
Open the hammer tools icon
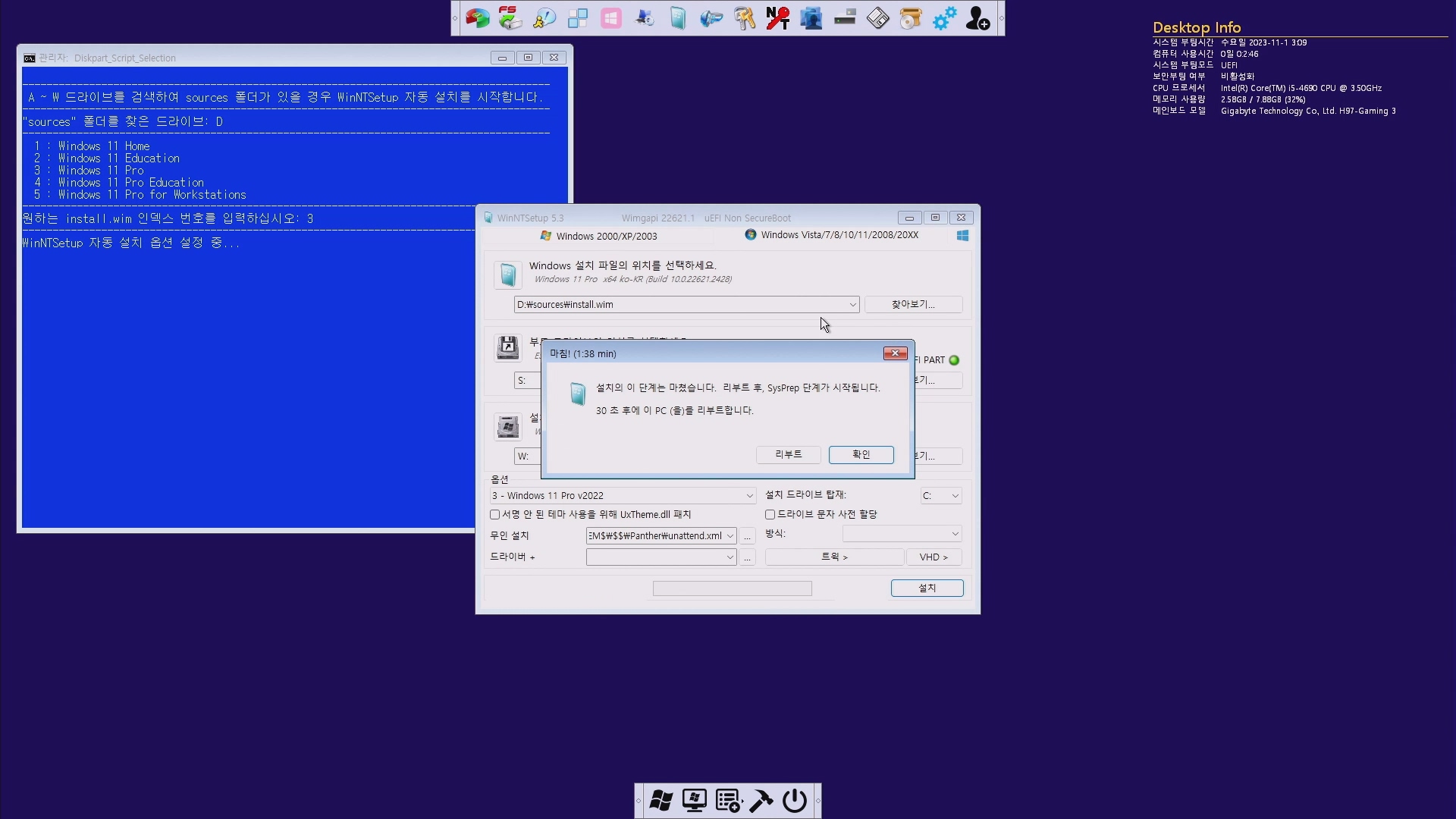[x=761, y=801]
